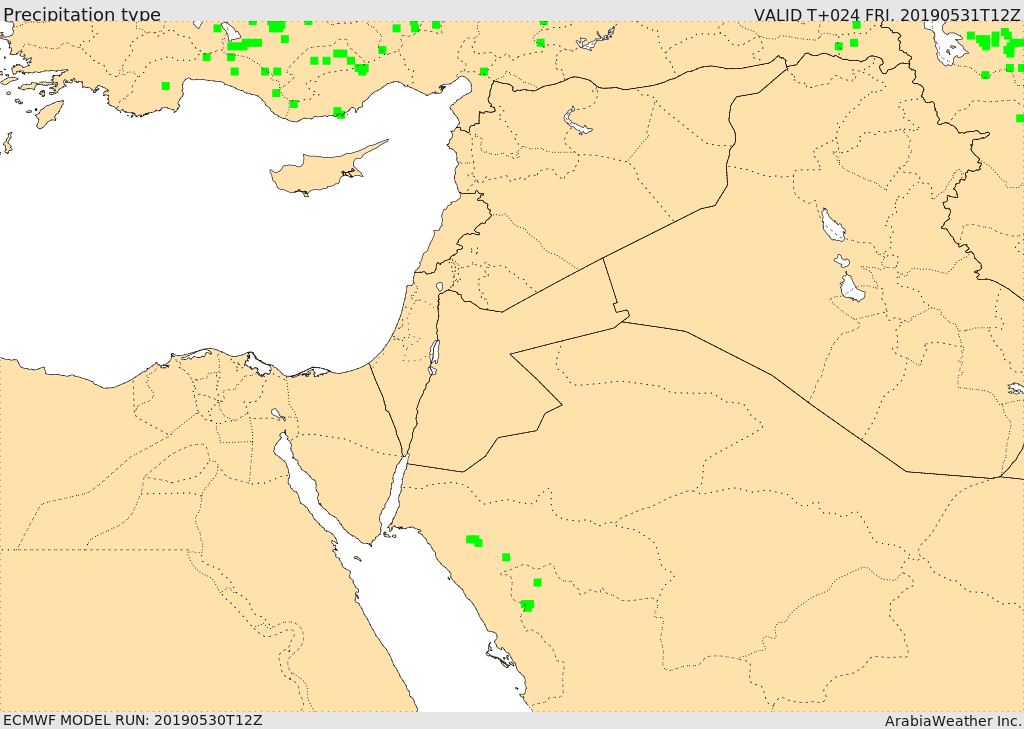The image size is (1024, 729).
Task: Click the 'ECMWF MODEL RUN: 20190530T12Z' footer text
Action: [133, 720]
